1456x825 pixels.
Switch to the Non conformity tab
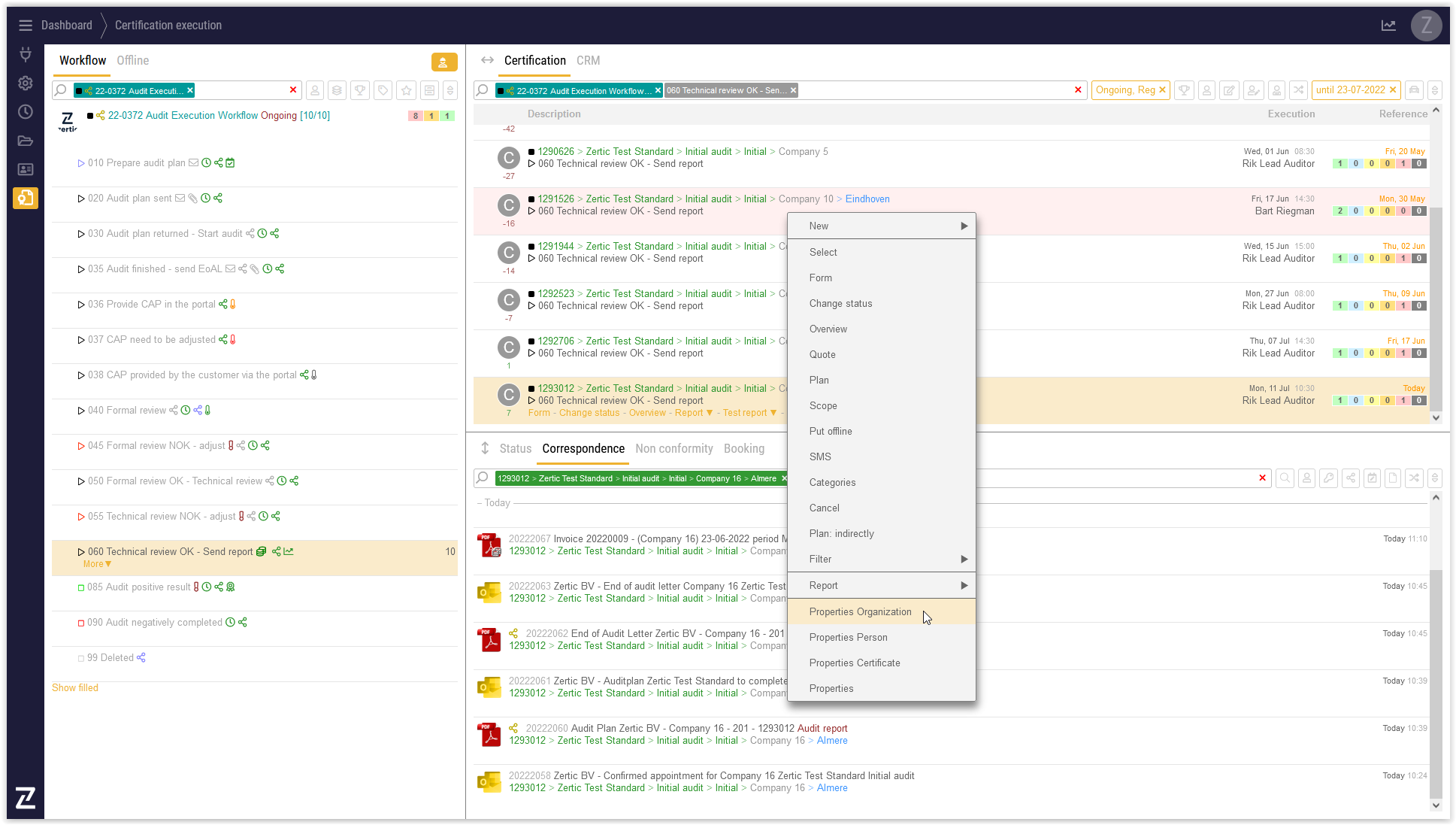click(x=674, y=449)
